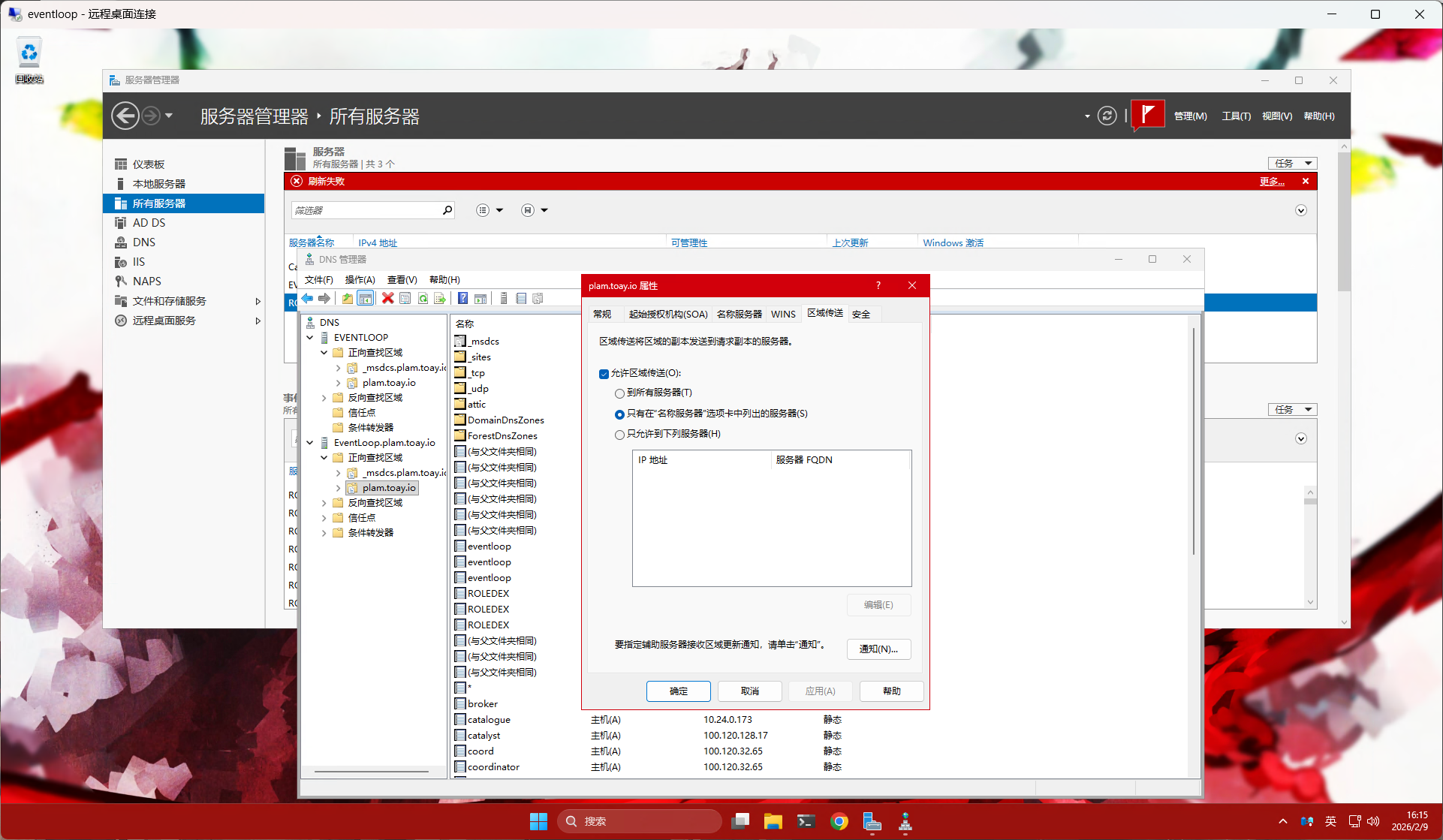Click the Server Manager refresh circle icon
This screenshot has height=840, width=1443.
[1107, 116]
